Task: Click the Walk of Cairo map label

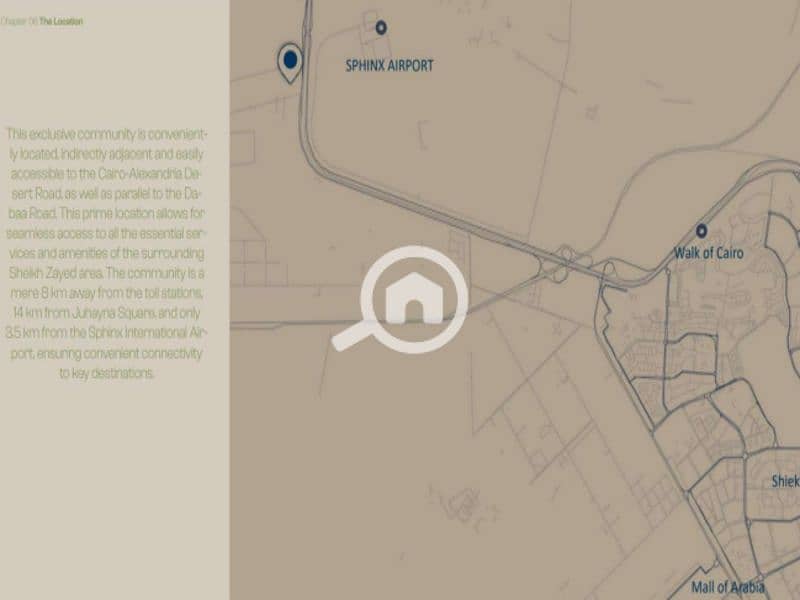Action: [x=709, y=253]
